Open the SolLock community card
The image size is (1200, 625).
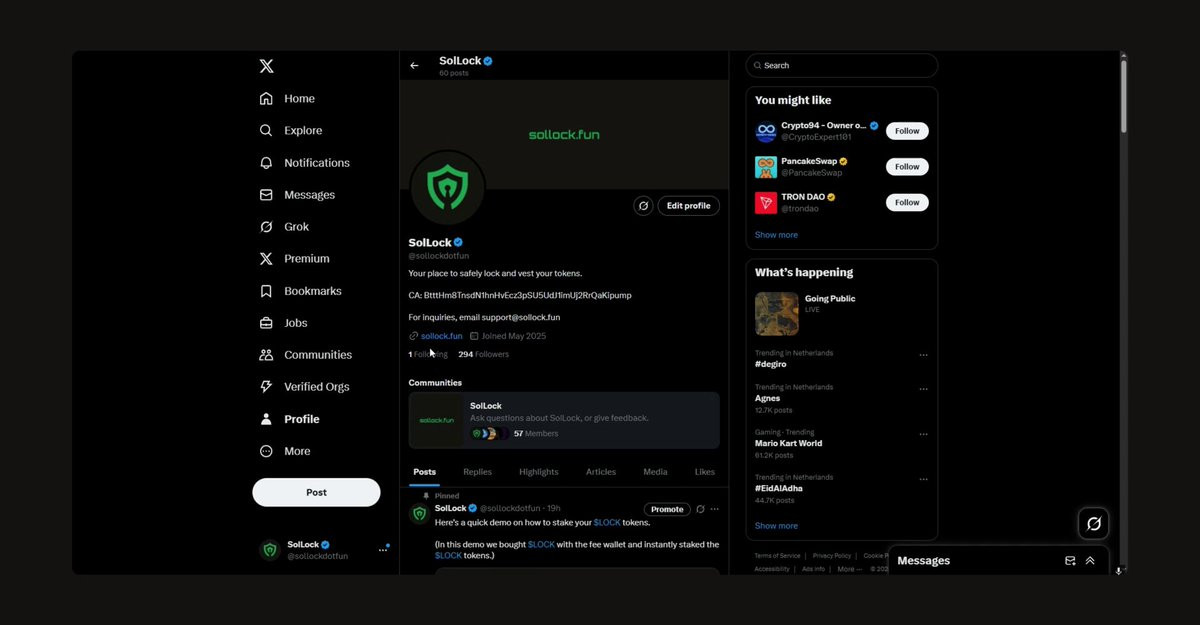click(x=564, y=420)
